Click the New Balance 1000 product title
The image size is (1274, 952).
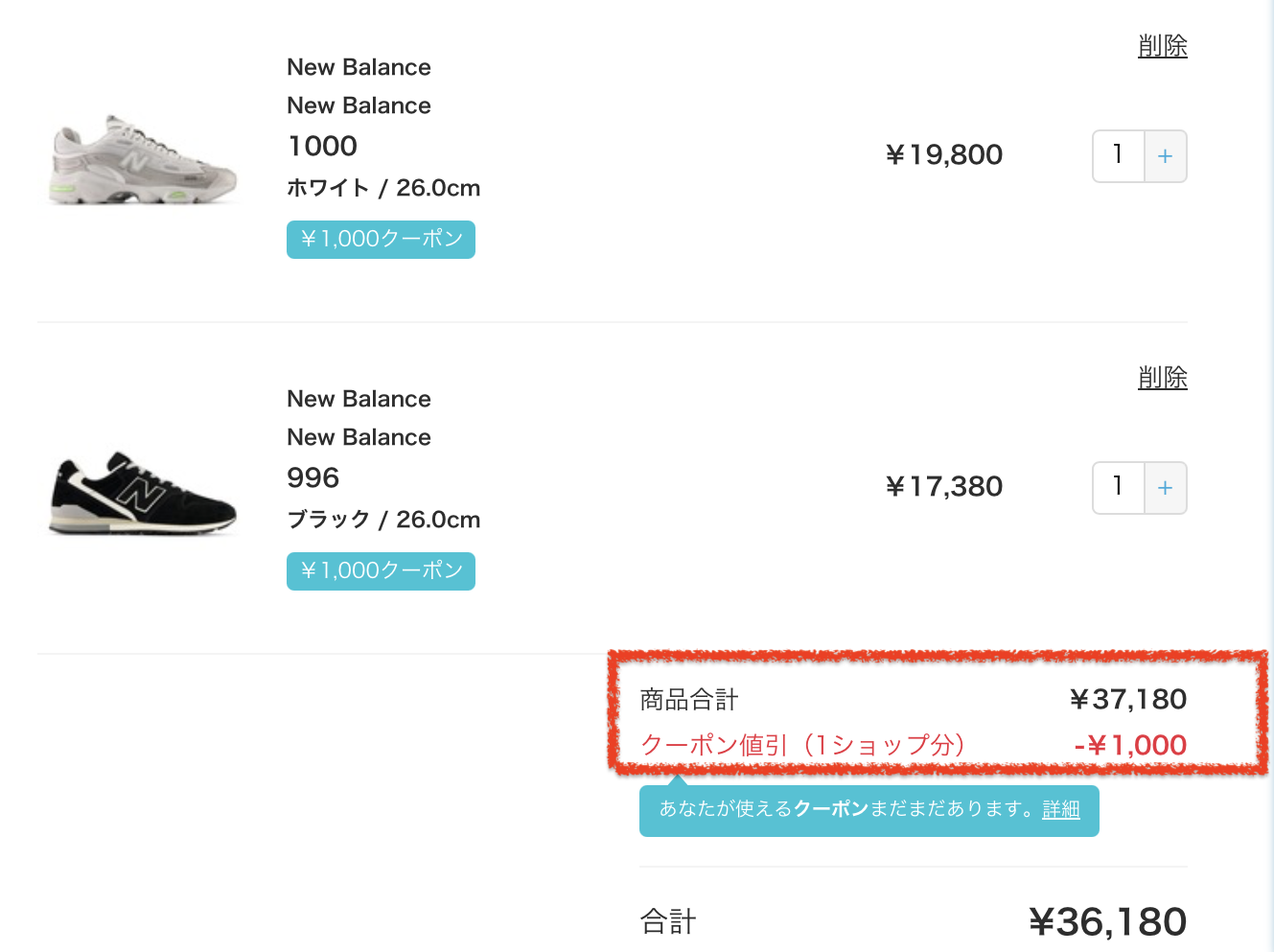click(322, 146)
